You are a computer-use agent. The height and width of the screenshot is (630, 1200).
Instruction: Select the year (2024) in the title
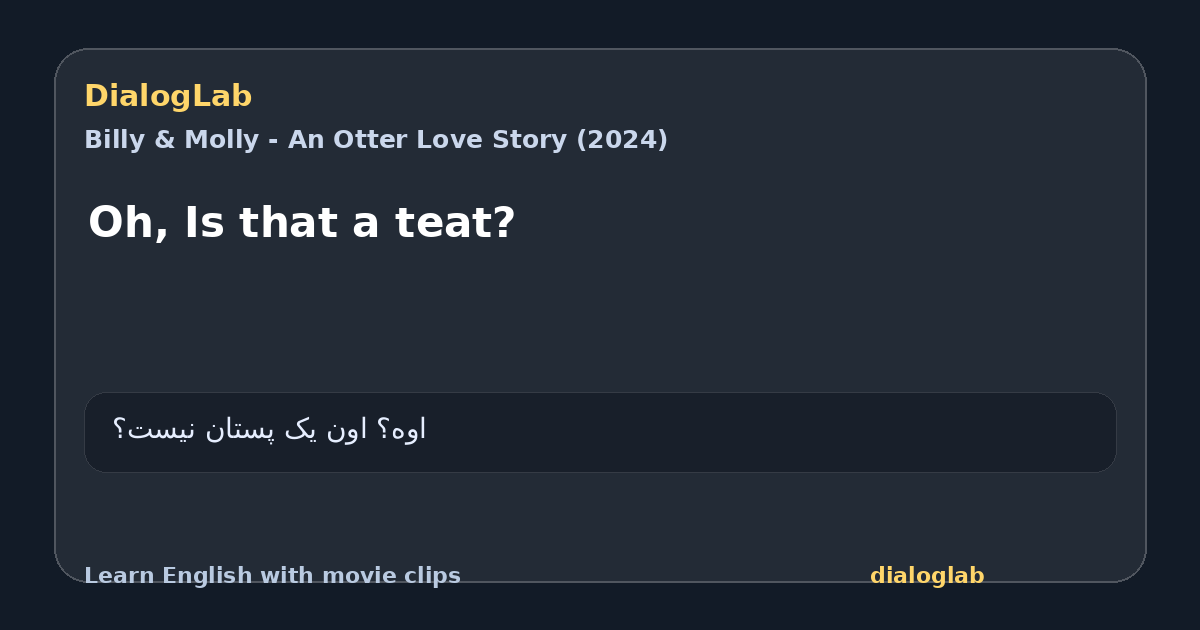click(x=621, y=140)
